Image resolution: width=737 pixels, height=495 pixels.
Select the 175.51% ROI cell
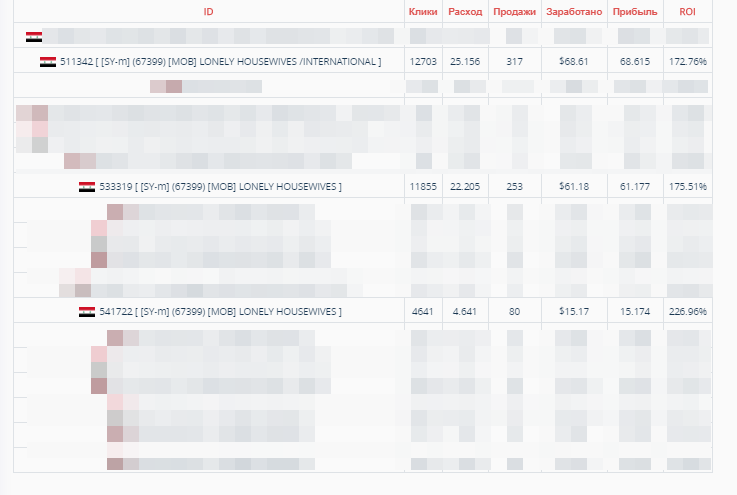[x=688, y=187]
